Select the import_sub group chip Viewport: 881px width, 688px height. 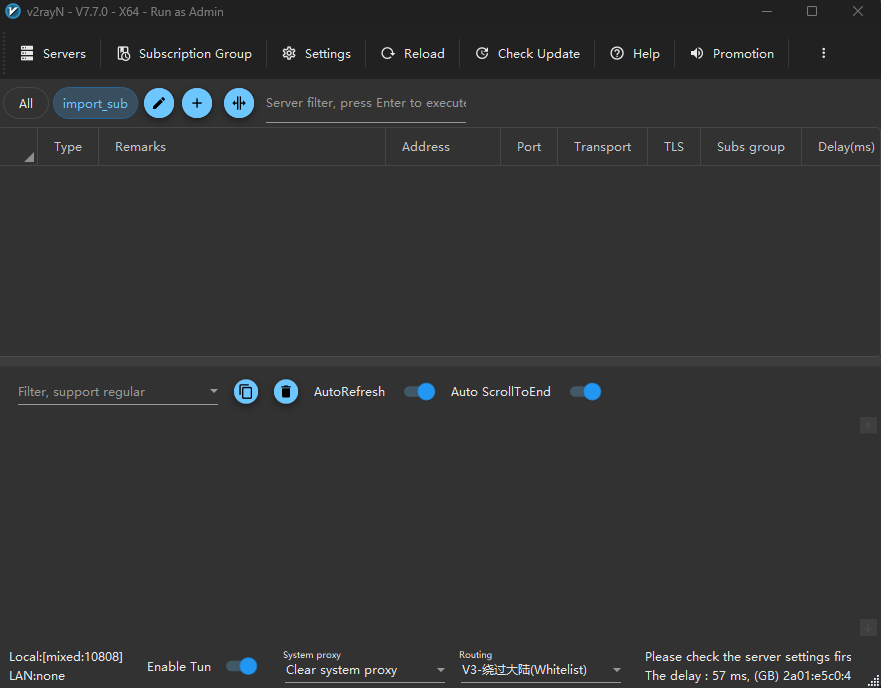(95, 104)
